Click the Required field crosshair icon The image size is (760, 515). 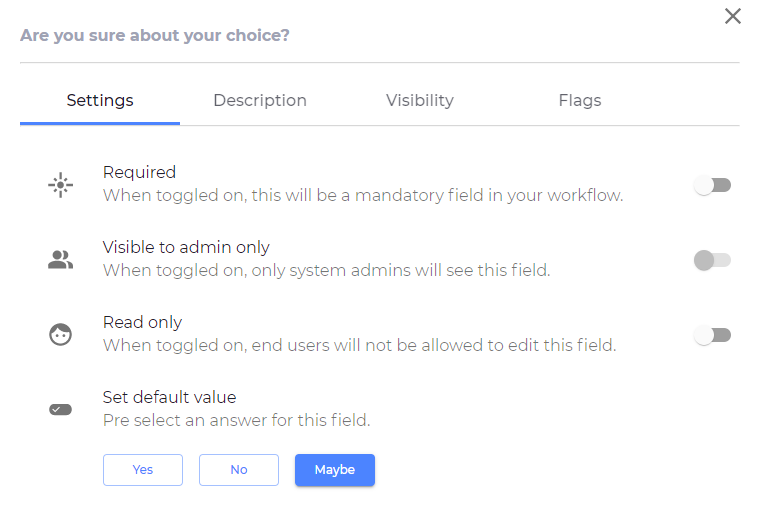pyautogui.click(x=61, y=185)
